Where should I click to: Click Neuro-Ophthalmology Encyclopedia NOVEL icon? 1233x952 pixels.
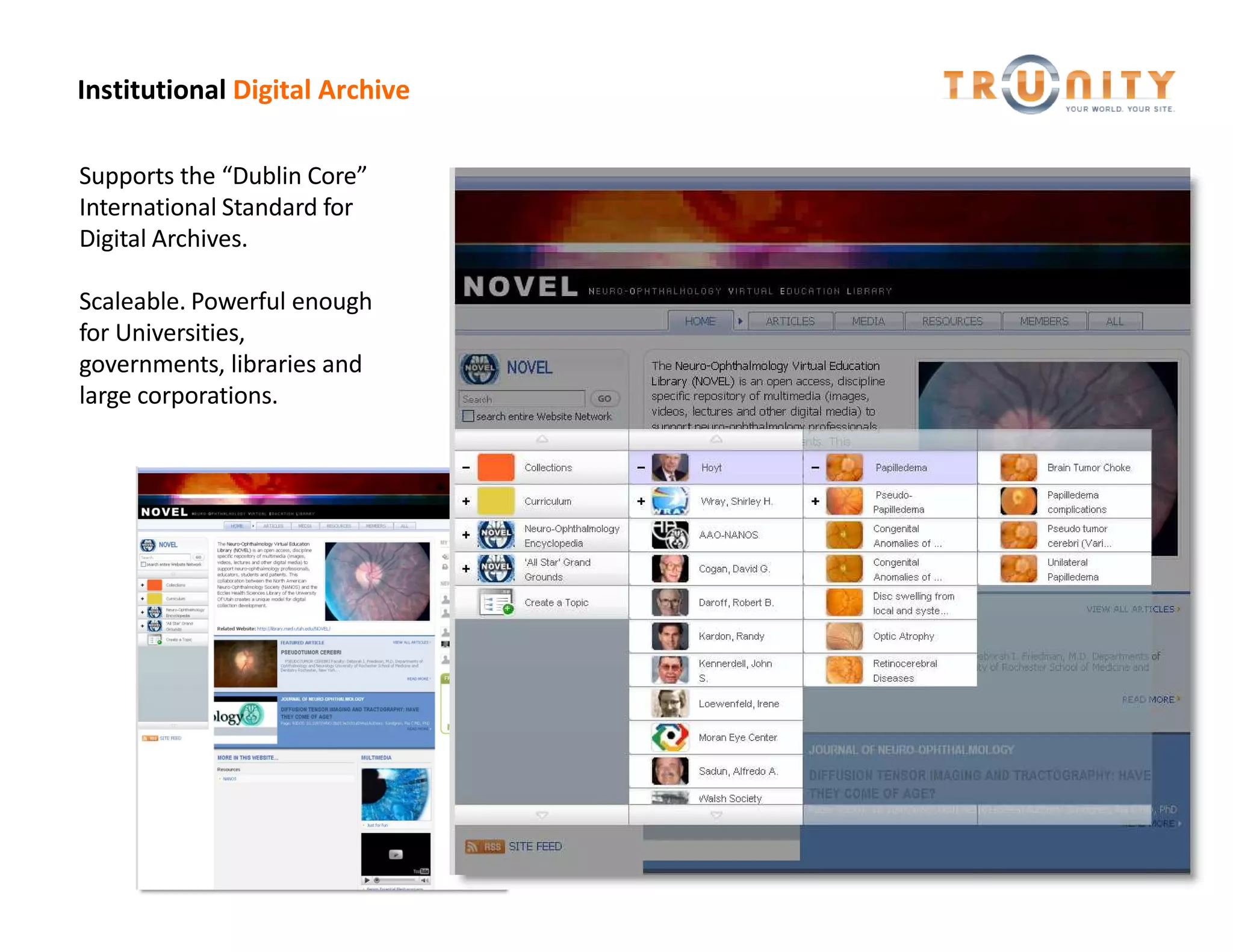point(496,535)
